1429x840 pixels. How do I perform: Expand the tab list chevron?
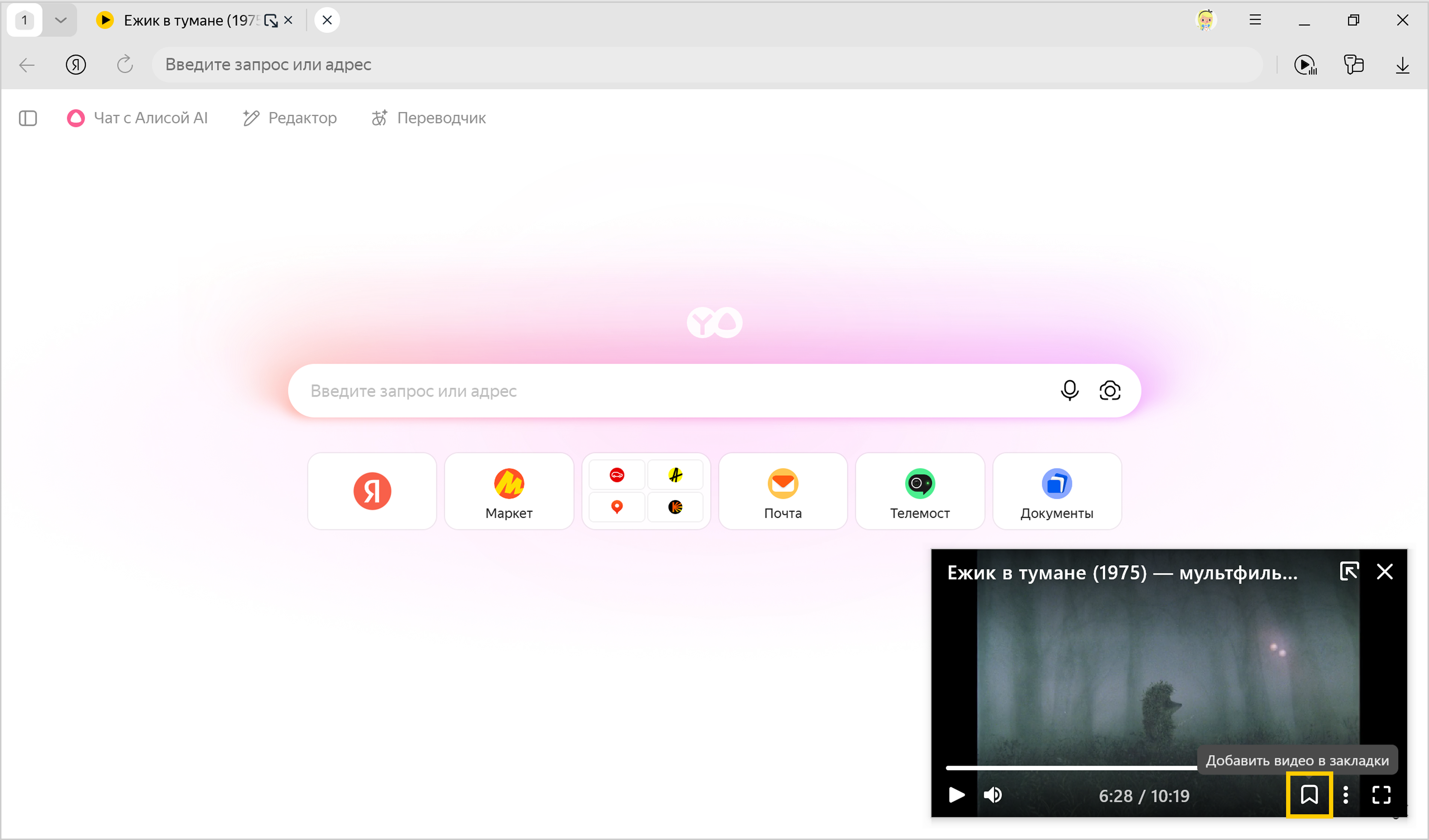tap(61, 20)
